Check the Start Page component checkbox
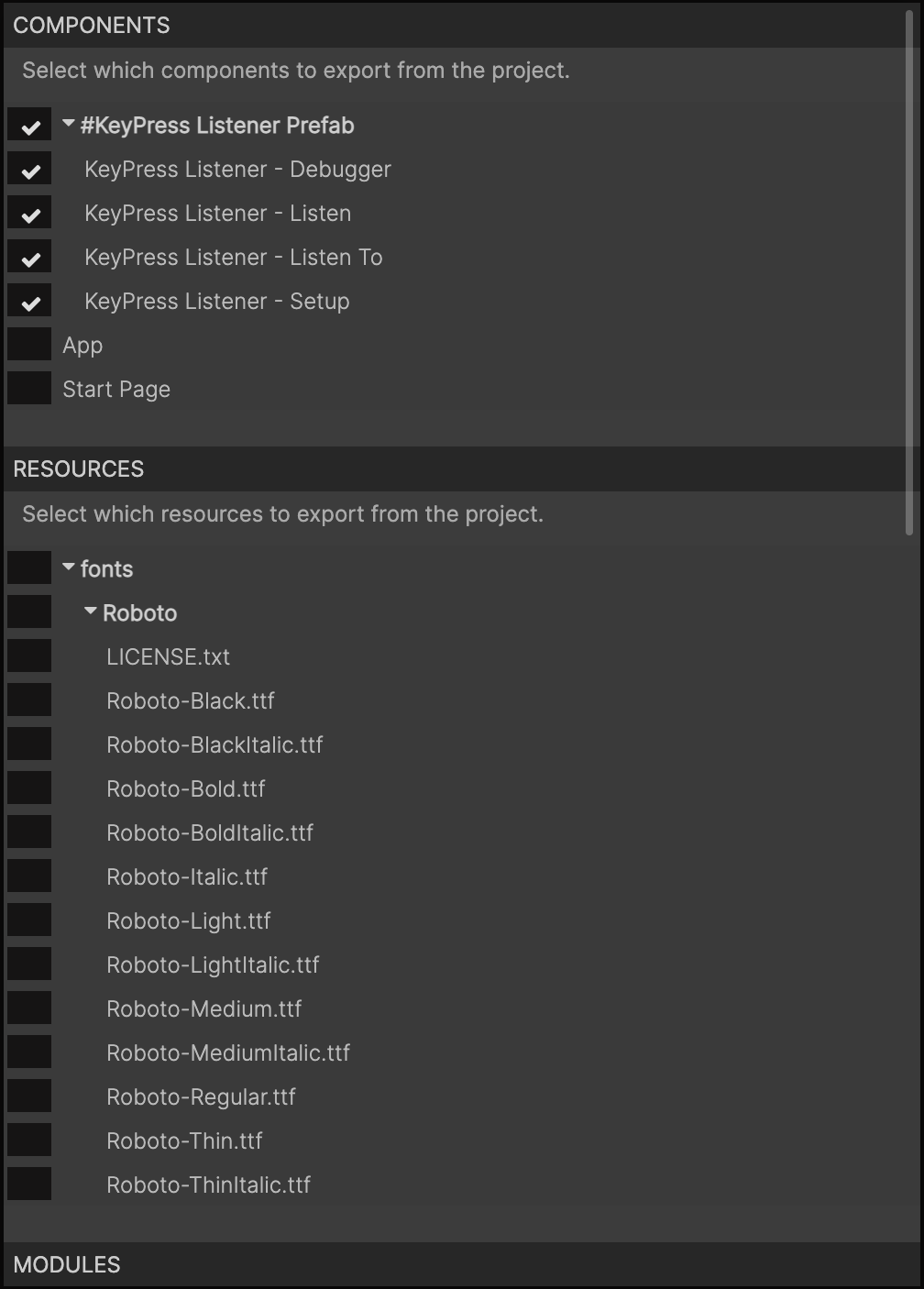924x1289 pixels. tap(29, 390)
